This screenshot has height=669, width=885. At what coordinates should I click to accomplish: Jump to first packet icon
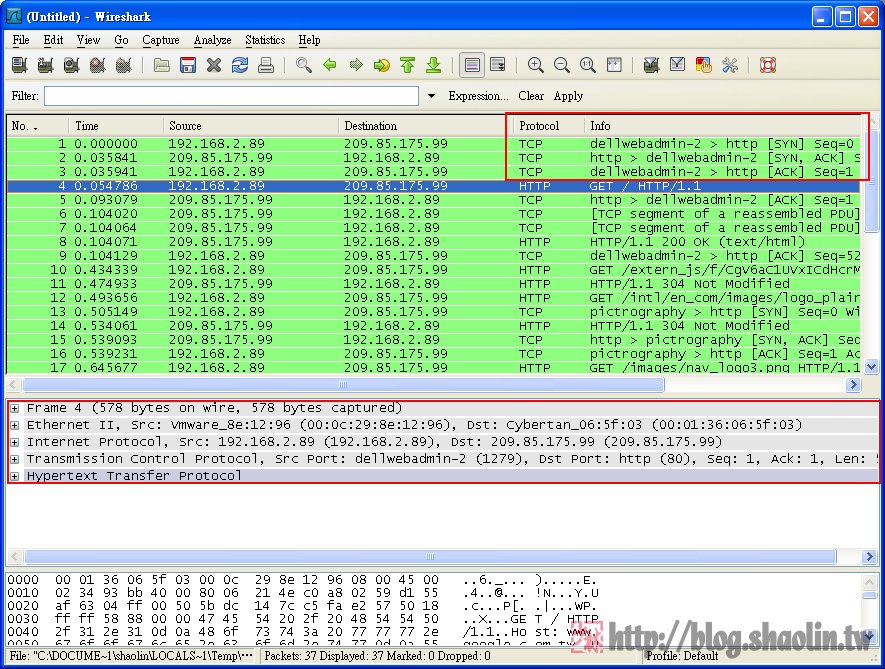408,65
